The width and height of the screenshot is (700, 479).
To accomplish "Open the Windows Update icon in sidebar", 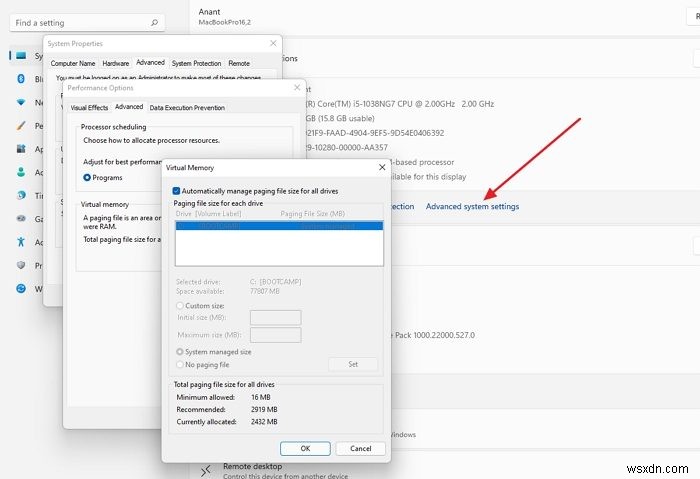I will click(21, 288).
